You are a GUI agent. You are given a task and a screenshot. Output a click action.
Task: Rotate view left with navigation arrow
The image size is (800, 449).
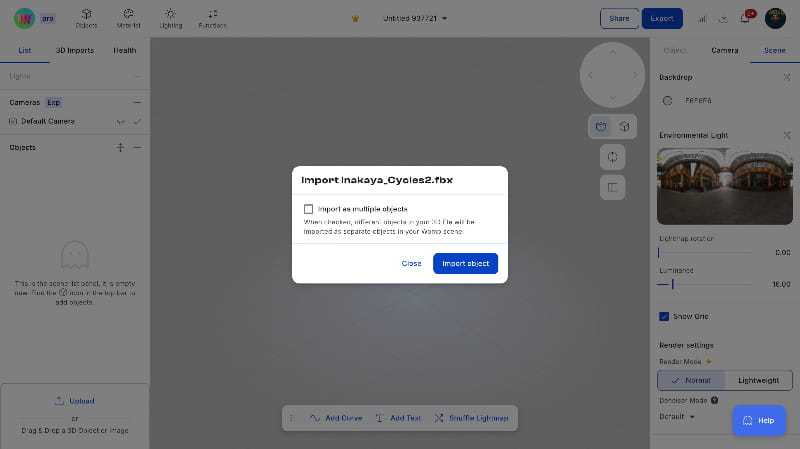590,75
